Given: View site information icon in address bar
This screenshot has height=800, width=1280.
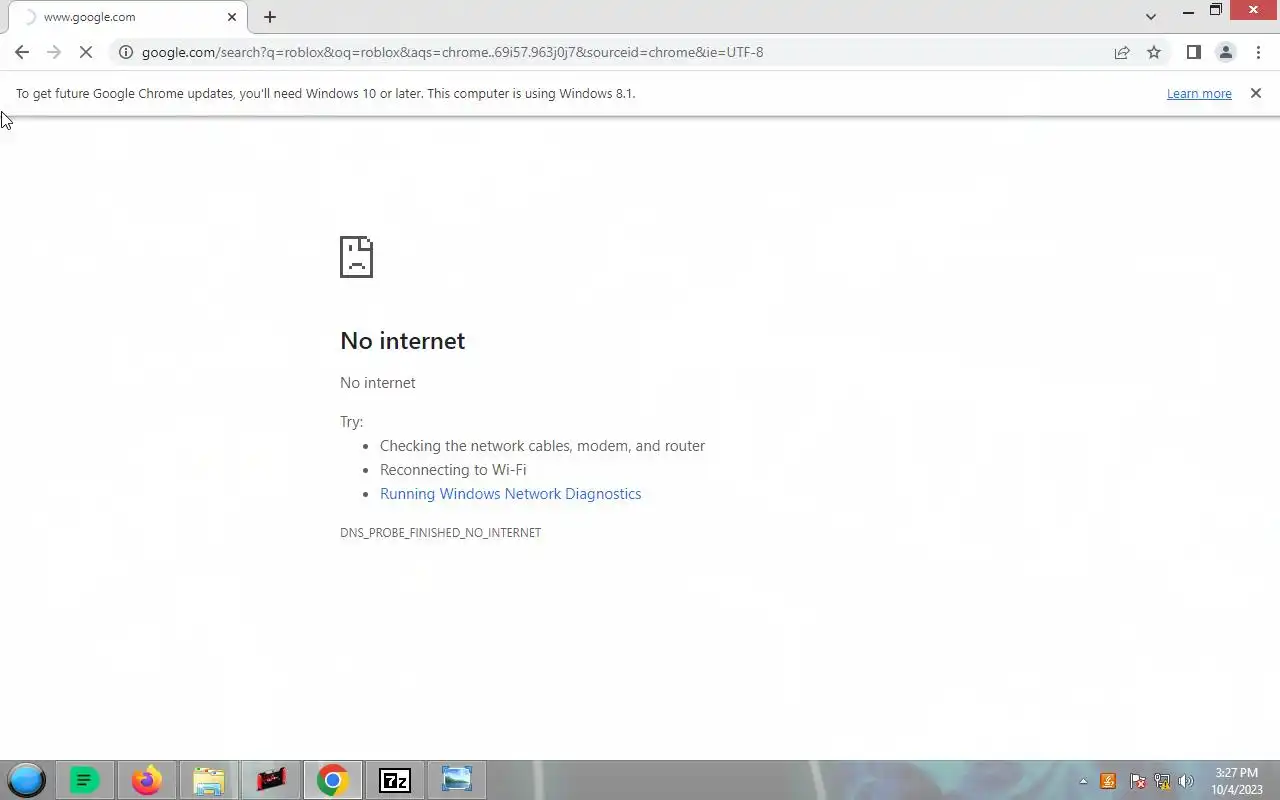Looking at the screenshot, I should tap(126, 52).
